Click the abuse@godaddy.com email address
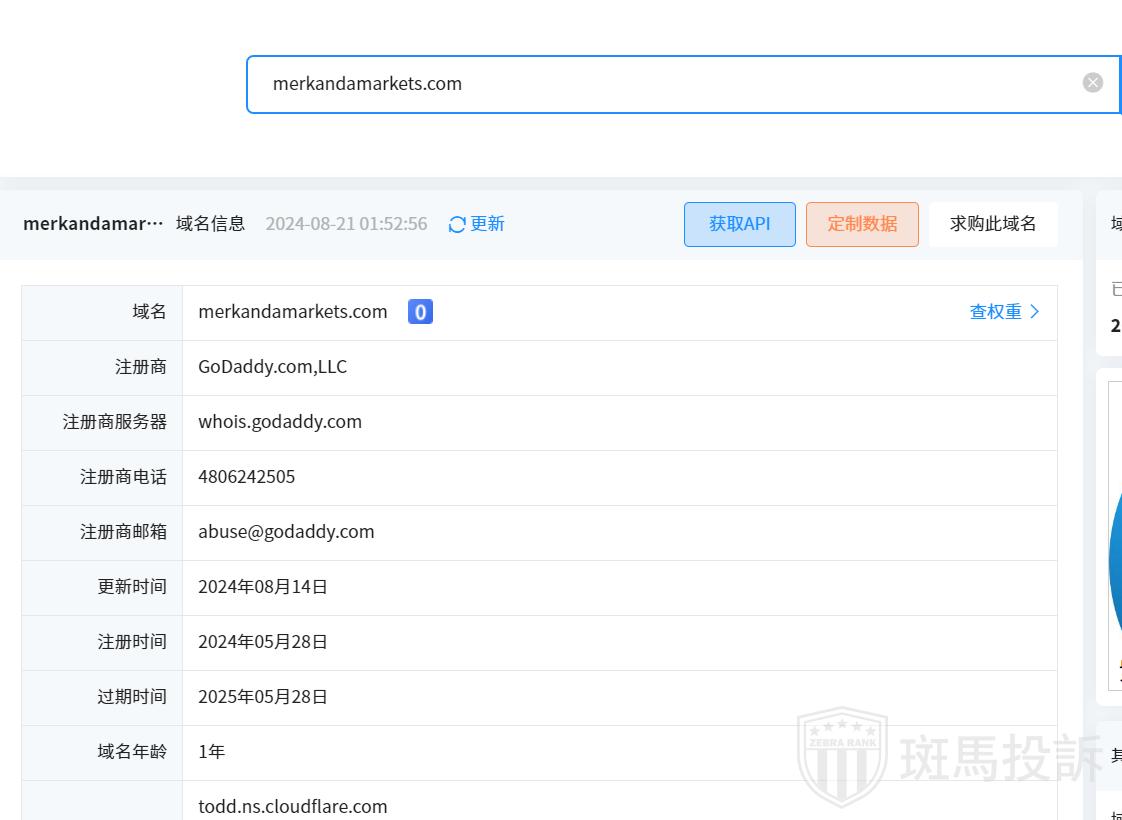 286,532
